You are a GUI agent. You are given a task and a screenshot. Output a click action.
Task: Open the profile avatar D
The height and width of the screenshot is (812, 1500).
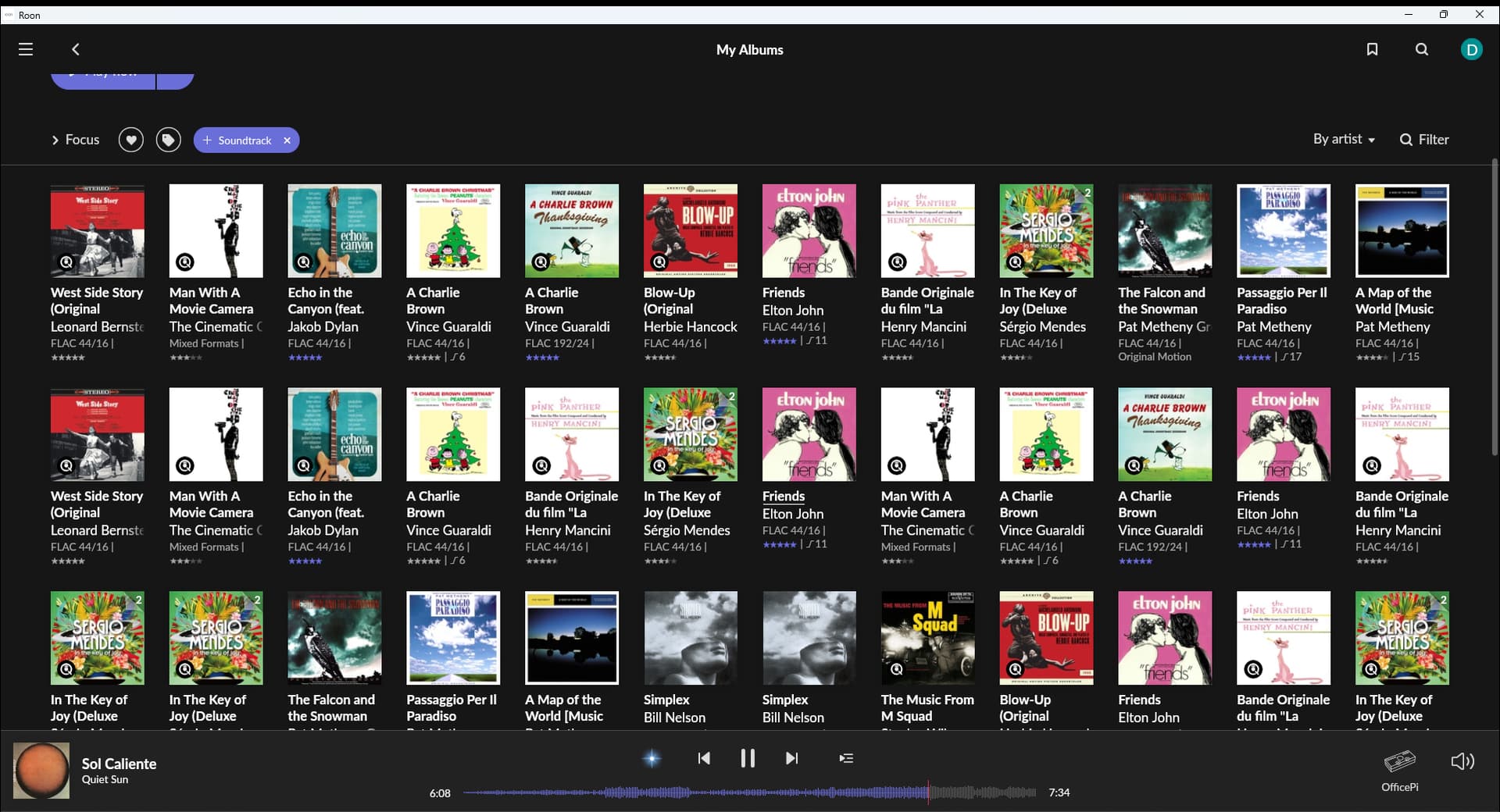(1472, 49)
